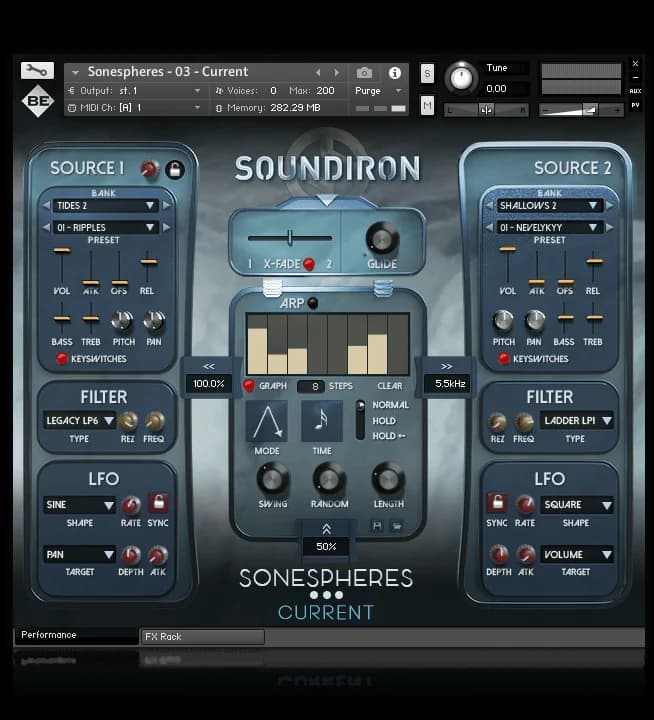Image resolution: width=654 pixels, height=720 pixels.
Task: Click the arp save preset disk icon
Action: (x=378, y=526)
